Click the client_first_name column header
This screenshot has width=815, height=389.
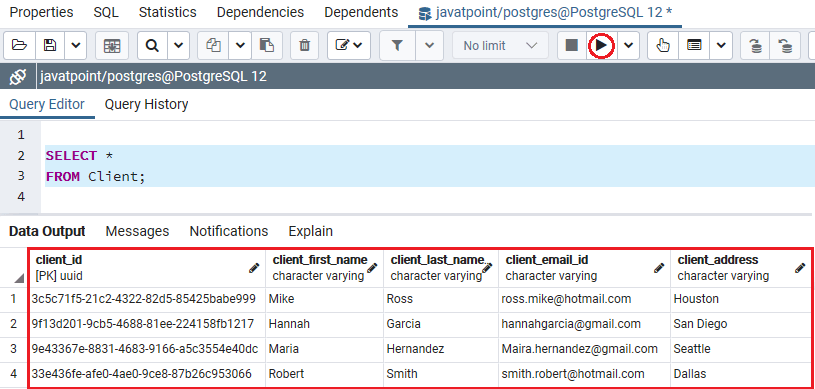[x=324, y=267]
